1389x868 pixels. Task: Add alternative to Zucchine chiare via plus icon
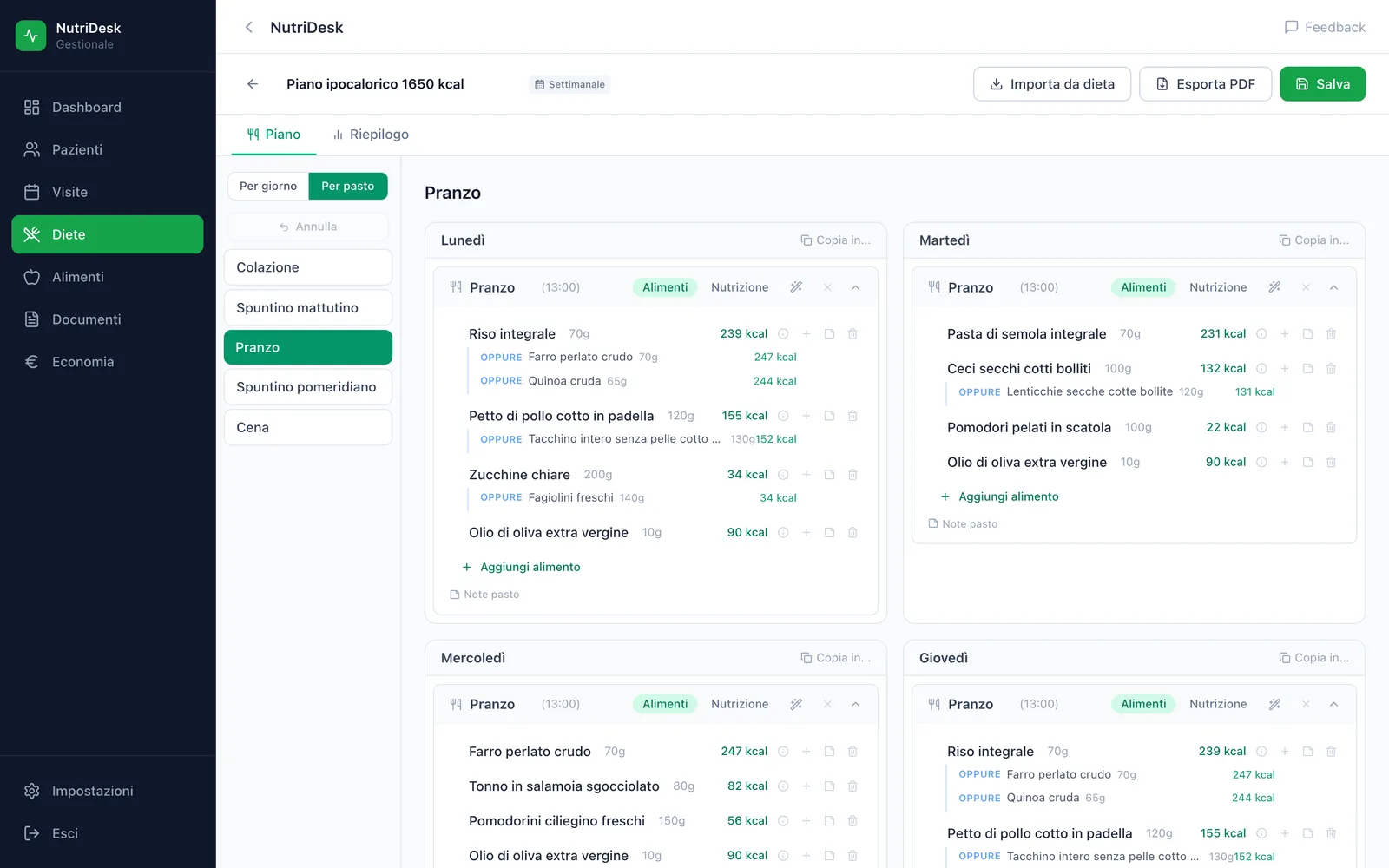point(806,475)
